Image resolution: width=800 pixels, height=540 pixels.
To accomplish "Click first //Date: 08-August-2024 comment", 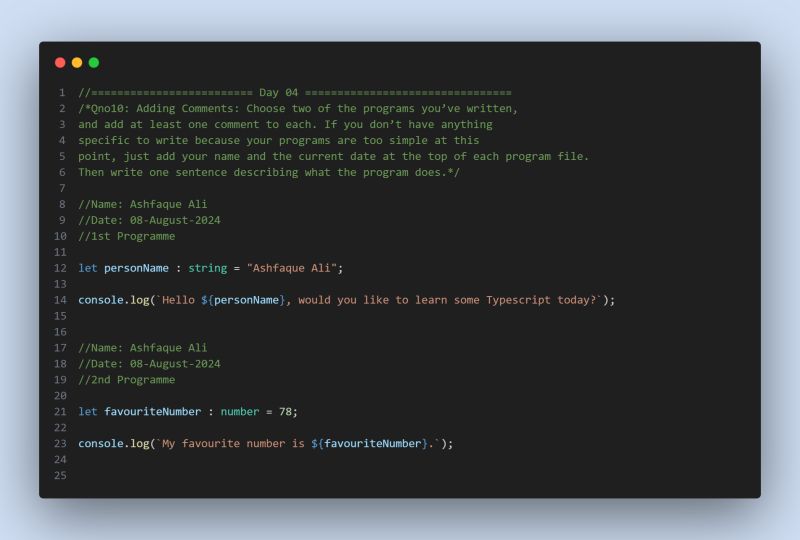I will point(149,220).
